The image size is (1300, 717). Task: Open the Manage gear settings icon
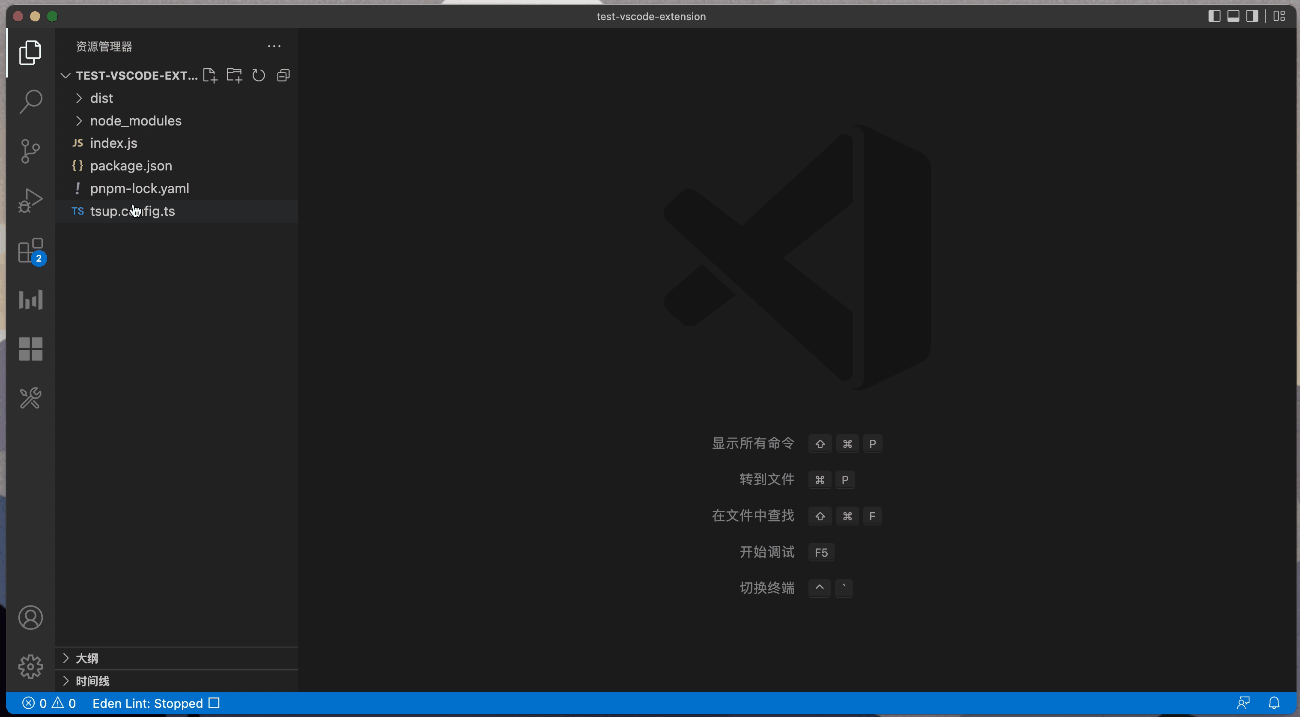tap(31, 666)
